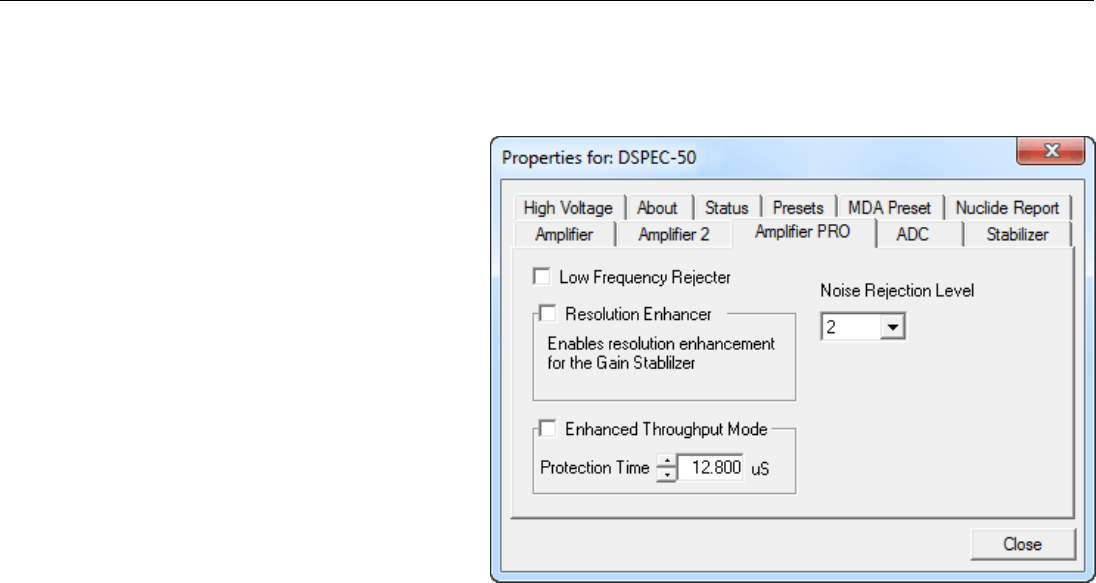The width and height of the screenshot is (1096, 583).
Task: Select the Amplifier tab
Action: click(564, 235)
